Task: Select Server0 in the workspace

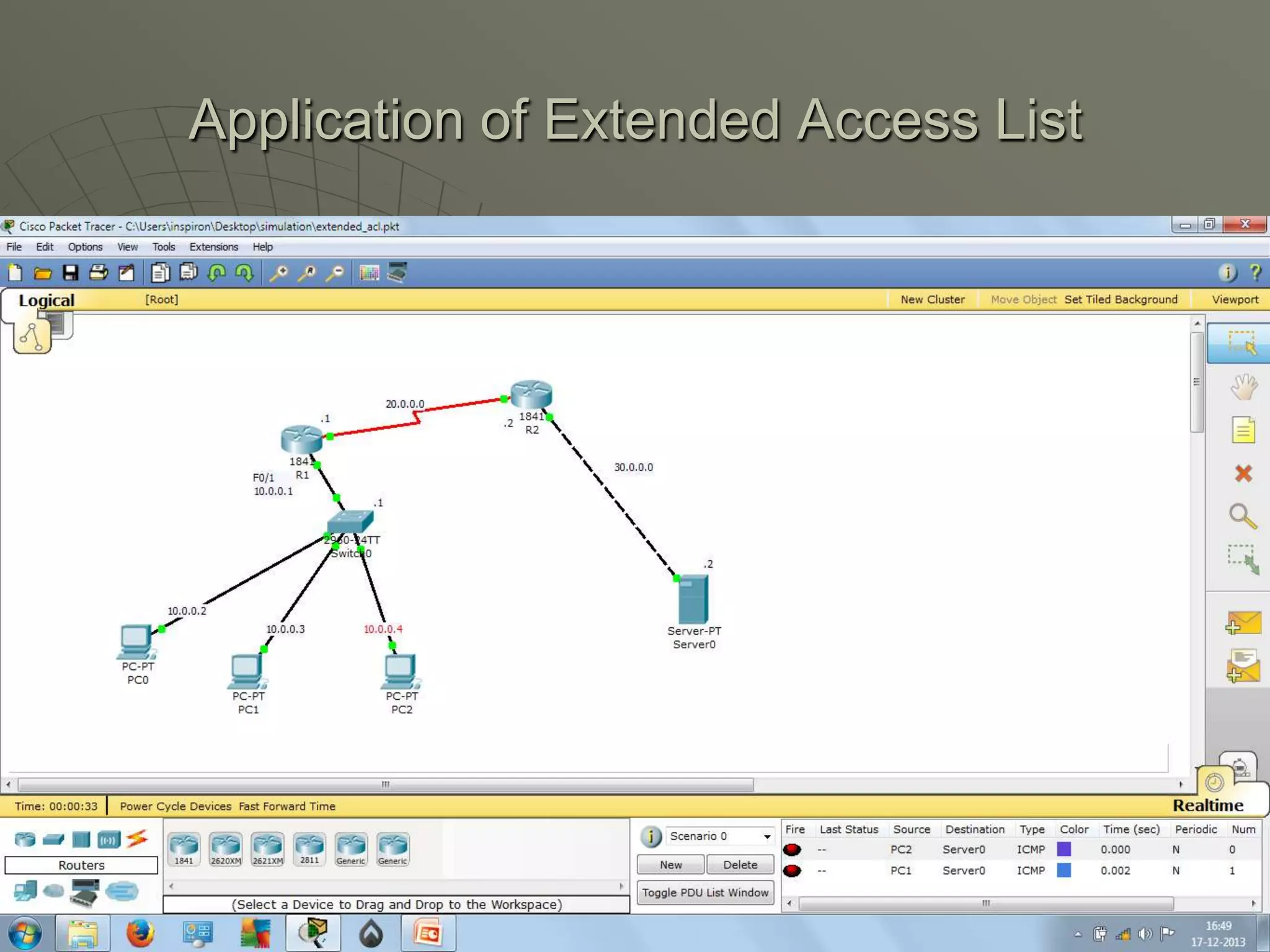Action: pyautogui.click(x=693, y=599)
